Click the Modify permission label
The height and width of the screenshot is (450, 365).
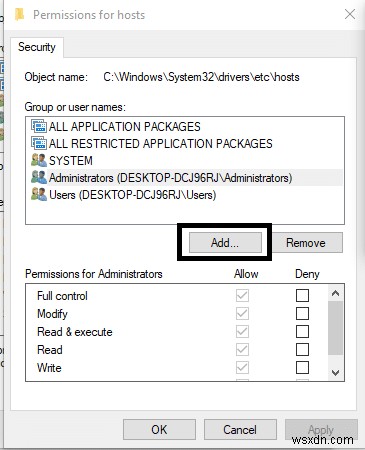52,314
